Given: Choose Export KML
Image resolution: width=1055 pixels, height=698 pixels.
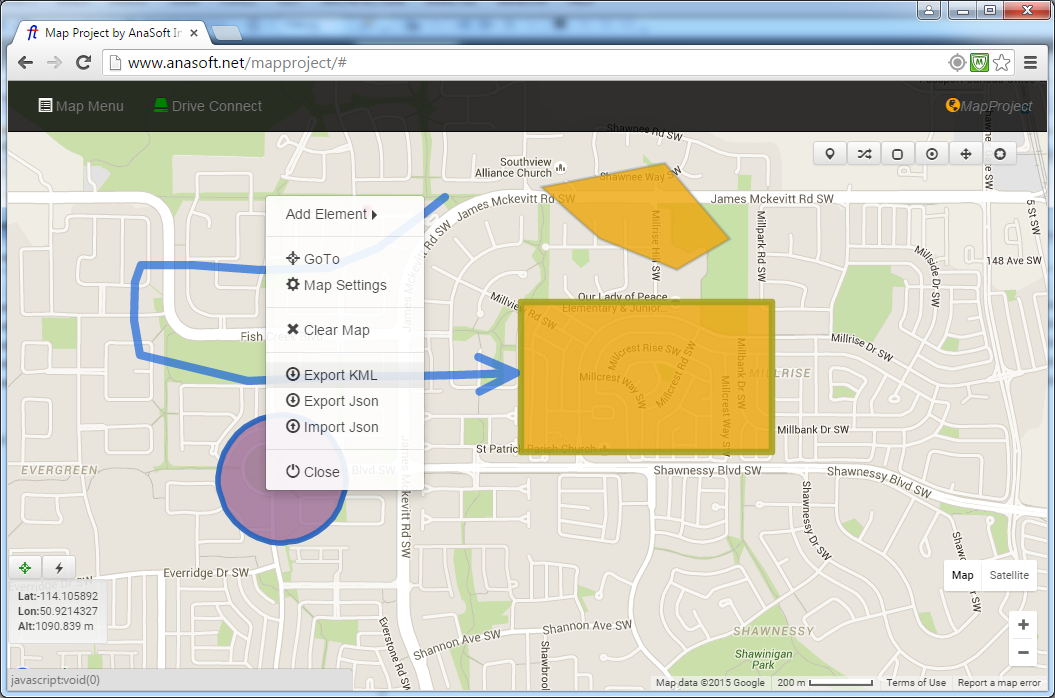Looking at the screenshot, I should [344, 375].
